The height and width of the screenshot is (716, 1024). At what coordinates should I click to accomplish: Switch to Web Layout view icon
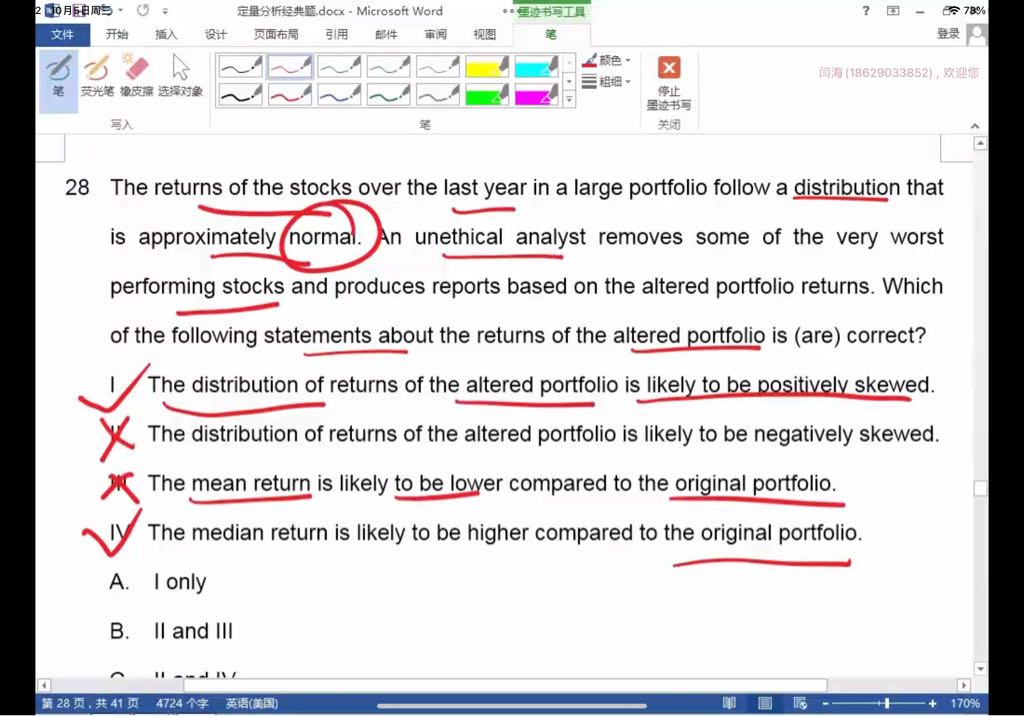coord(799,703)
